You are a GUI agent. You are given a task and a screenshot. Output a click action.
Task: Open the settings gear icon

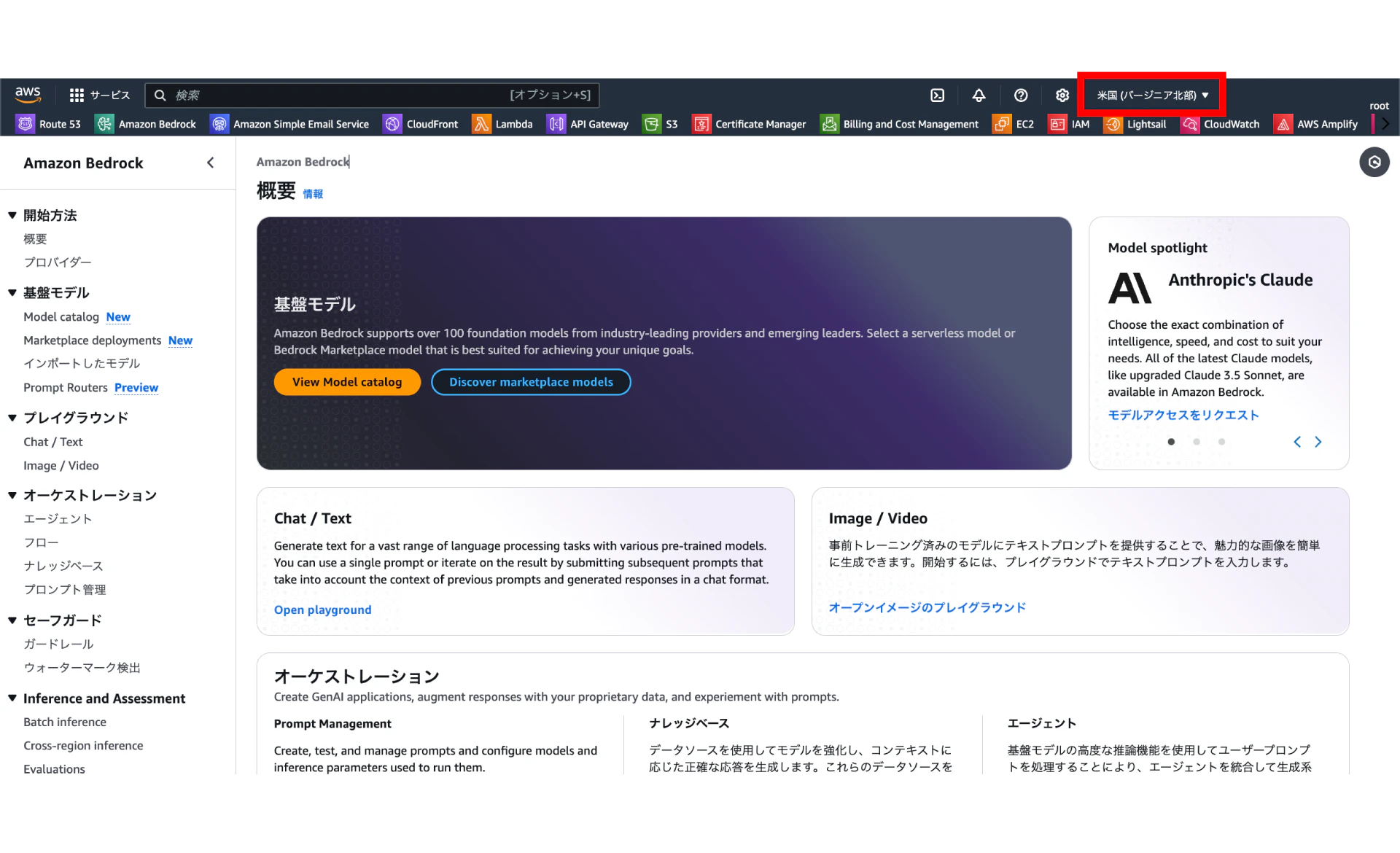[1062, 95]
